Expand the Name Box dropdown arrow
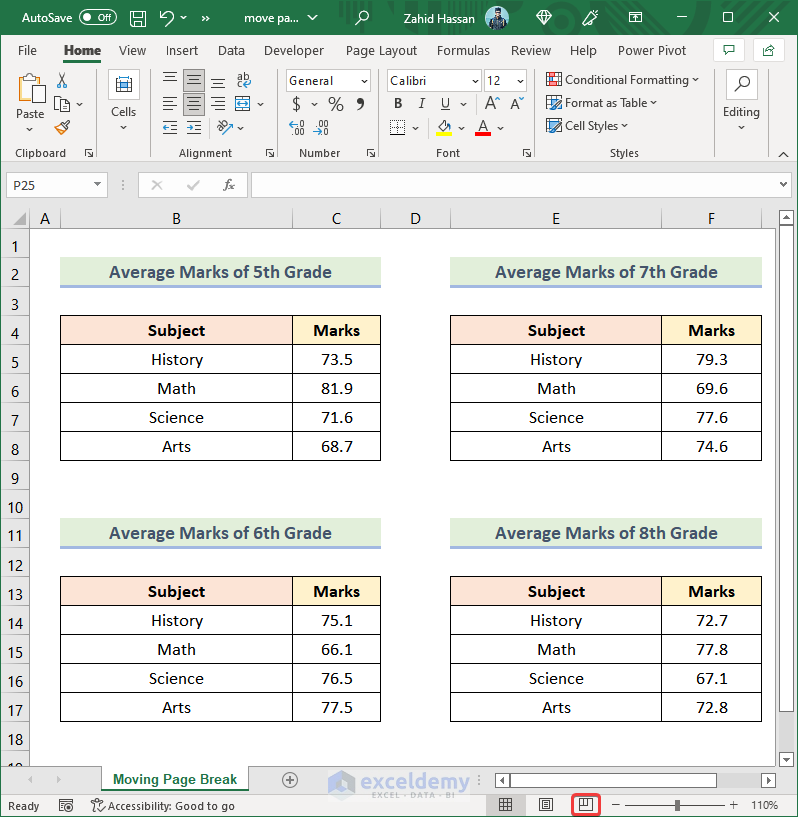 pyautogui.click(x=97, y=184)
